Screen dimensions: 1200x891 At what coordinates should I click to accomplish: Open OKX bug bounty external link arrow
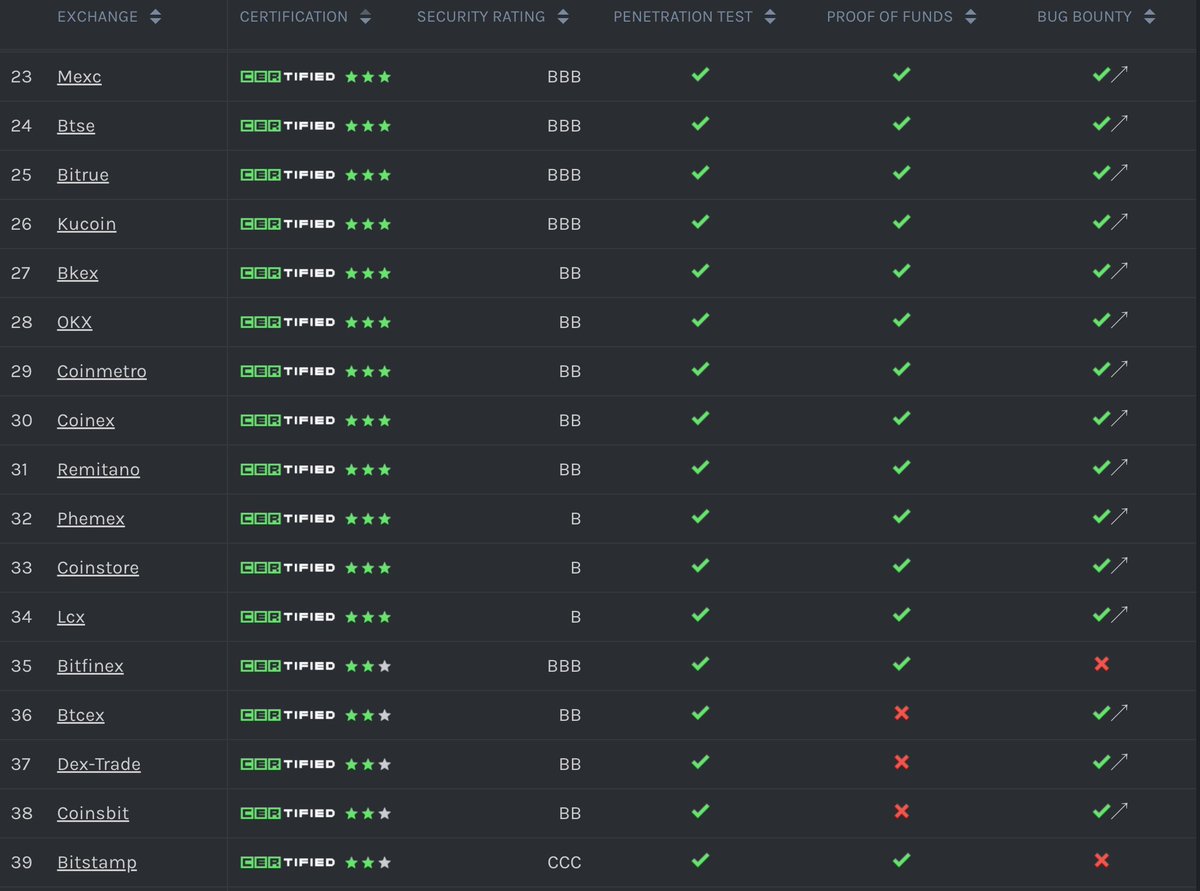point(1120,320)
